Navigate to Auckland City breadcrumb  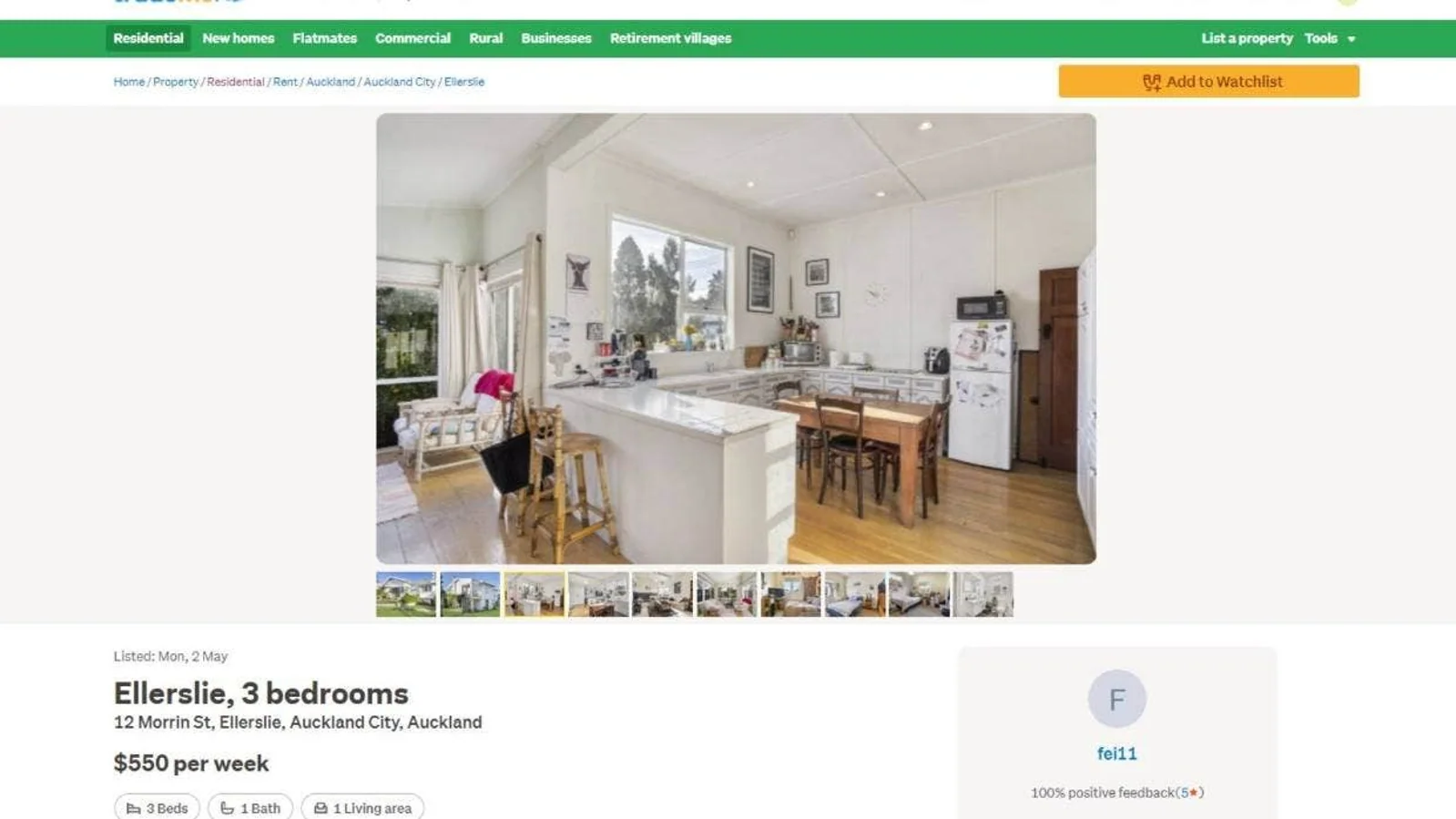[400, 82]
